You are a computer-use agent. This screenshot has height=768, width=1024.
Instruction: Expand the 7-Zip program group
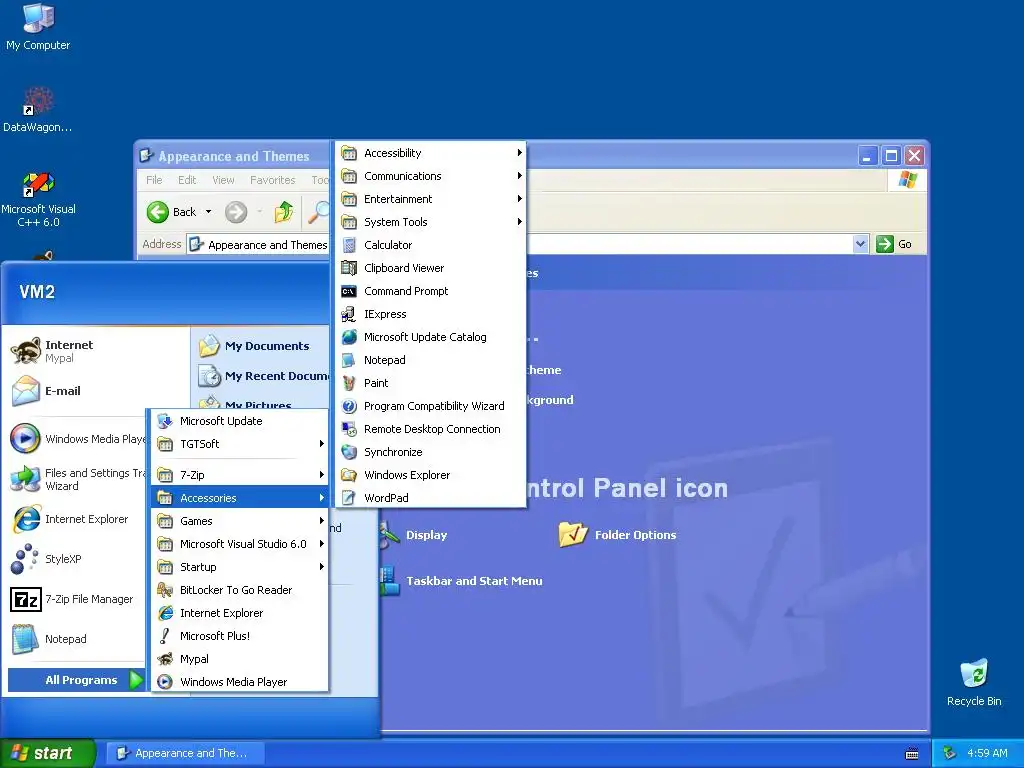239,475
